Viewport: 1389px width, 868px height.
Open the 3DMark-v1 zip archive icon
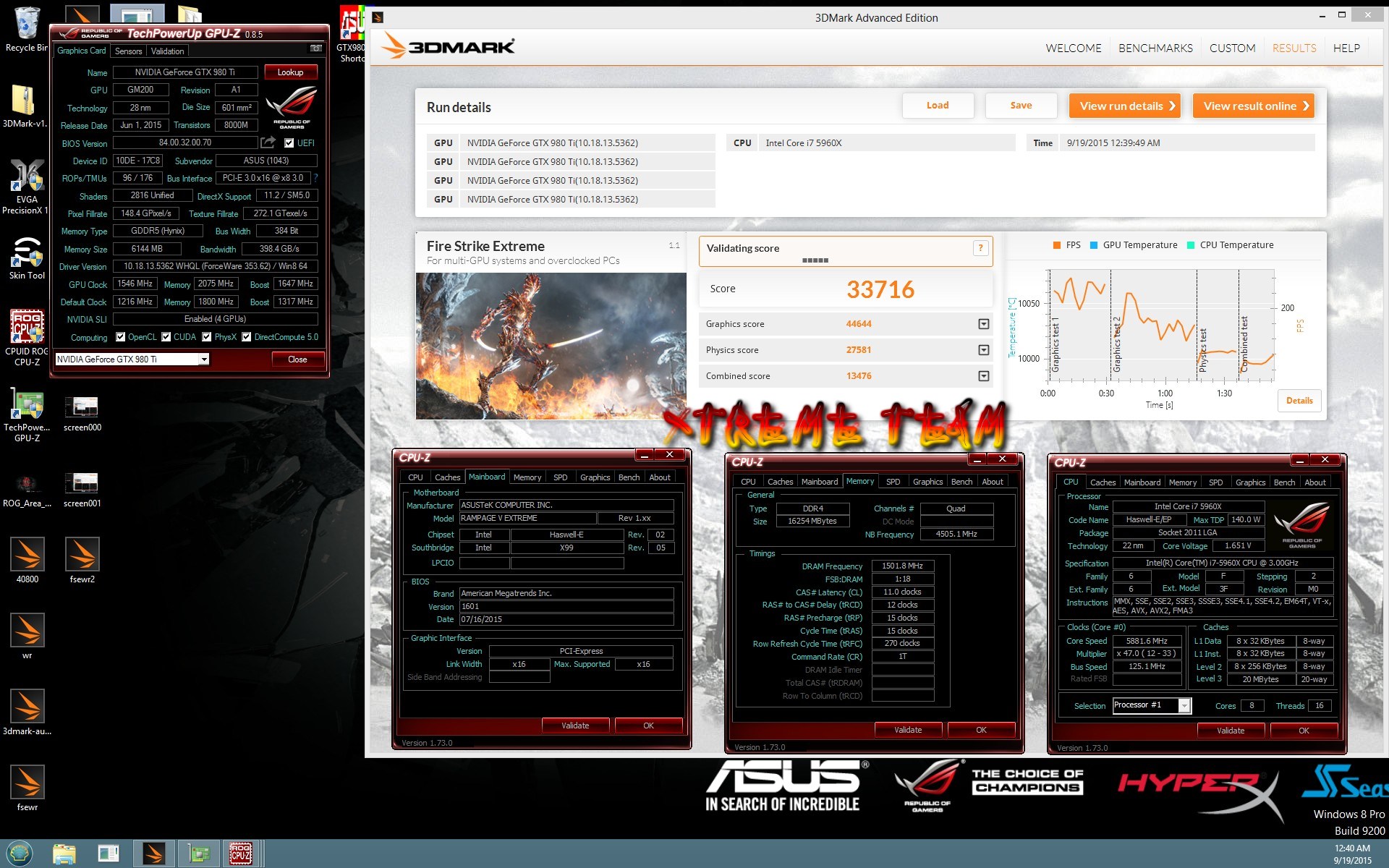(x=24, y=106)
